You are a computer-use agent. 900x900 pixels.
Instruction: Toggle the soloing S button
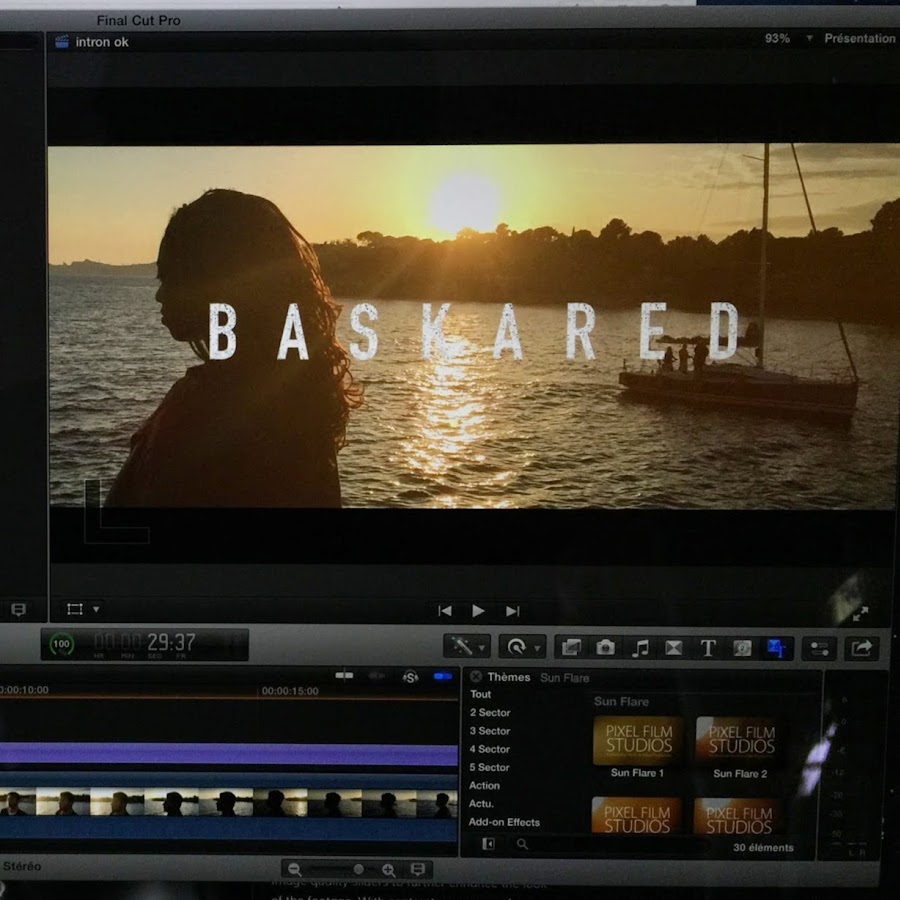pyautogui.click(x=410, y=677)
